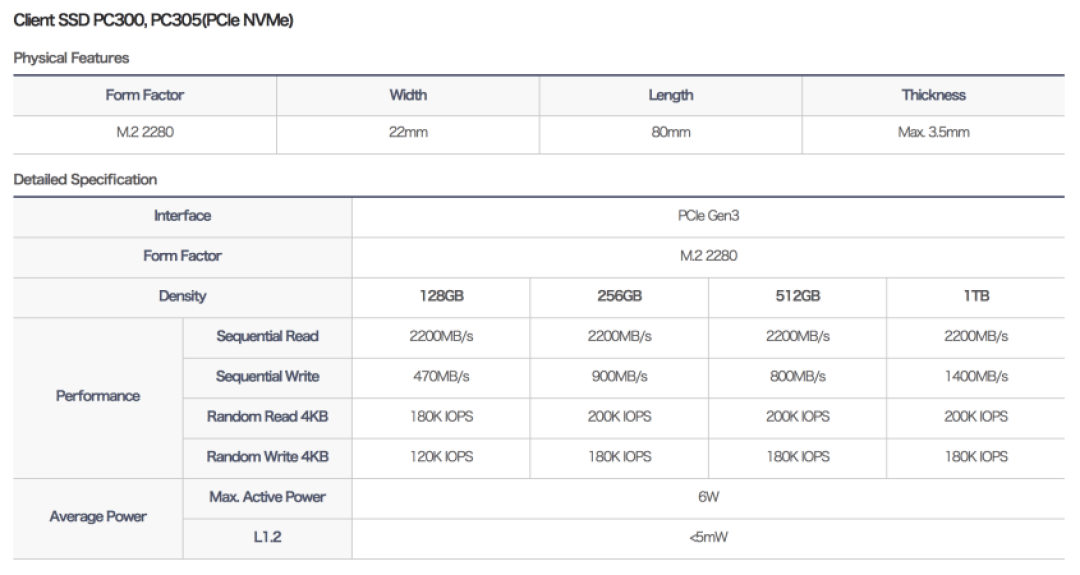Screen dimensions: 1080x575
Task: Select the Sequential Read row label
Action: pyautogui.click(x=267, y=336)
